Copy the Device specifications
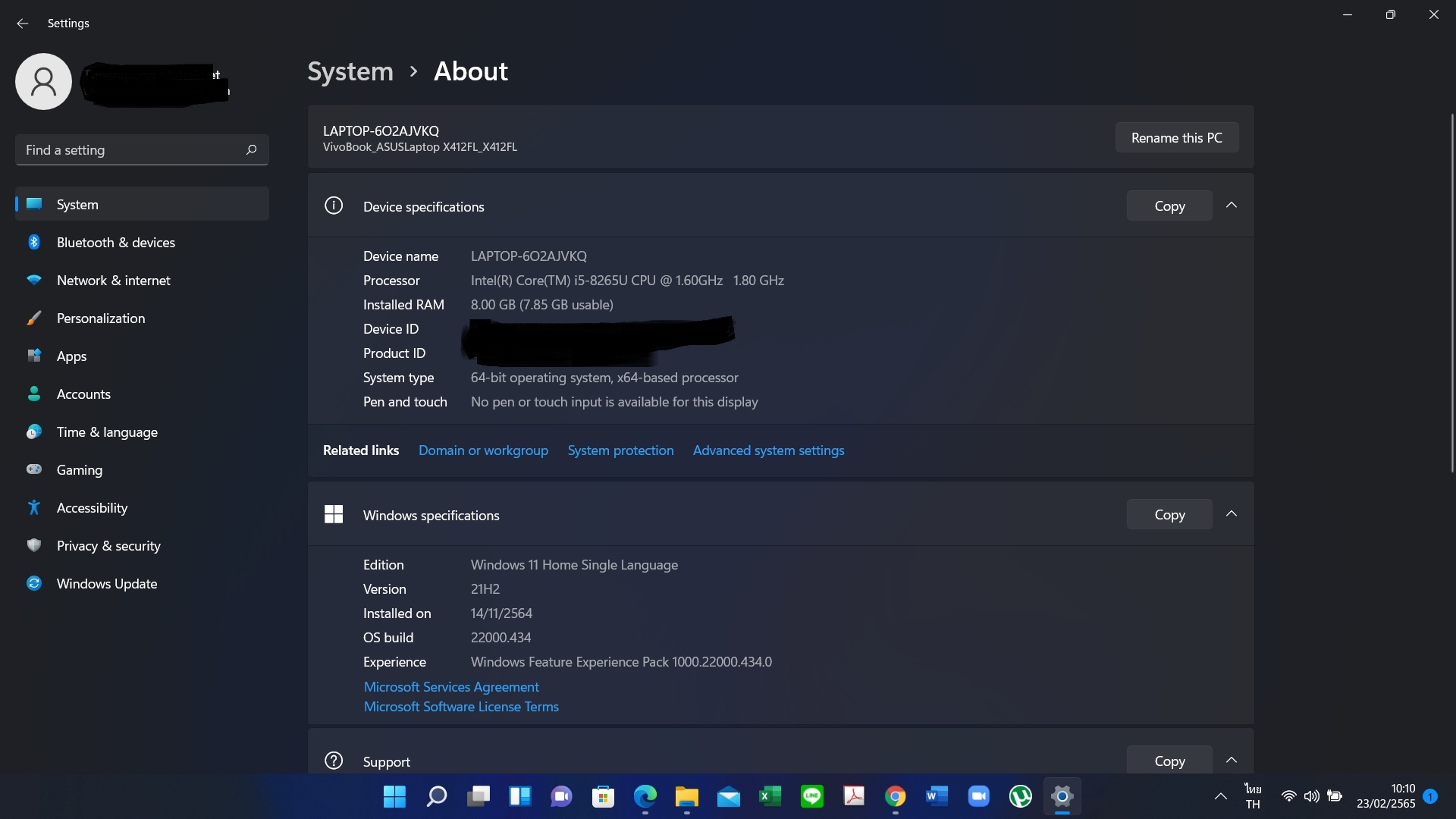Image resolution: width=1456 pixels, height=819 pixels. 1169,206
